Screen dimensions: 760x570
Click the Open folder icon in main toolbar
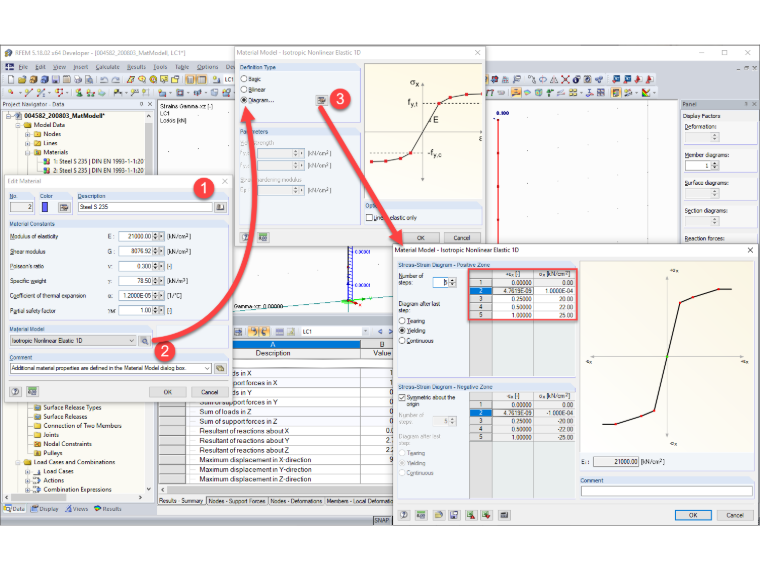pyautogui.click(x=22, y=79)
